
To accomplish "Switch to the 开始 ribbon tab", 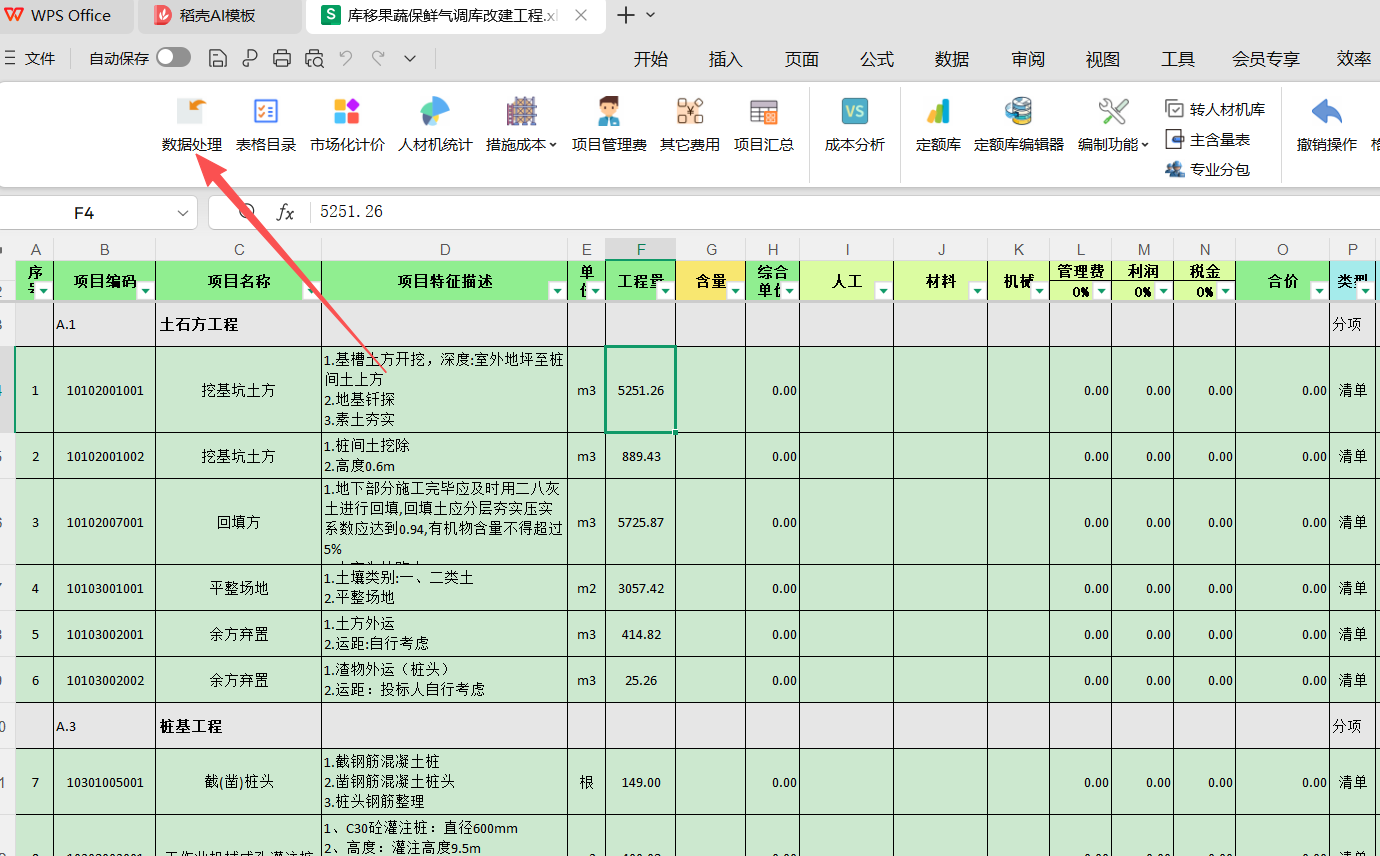I will click(x=651, y=59).
